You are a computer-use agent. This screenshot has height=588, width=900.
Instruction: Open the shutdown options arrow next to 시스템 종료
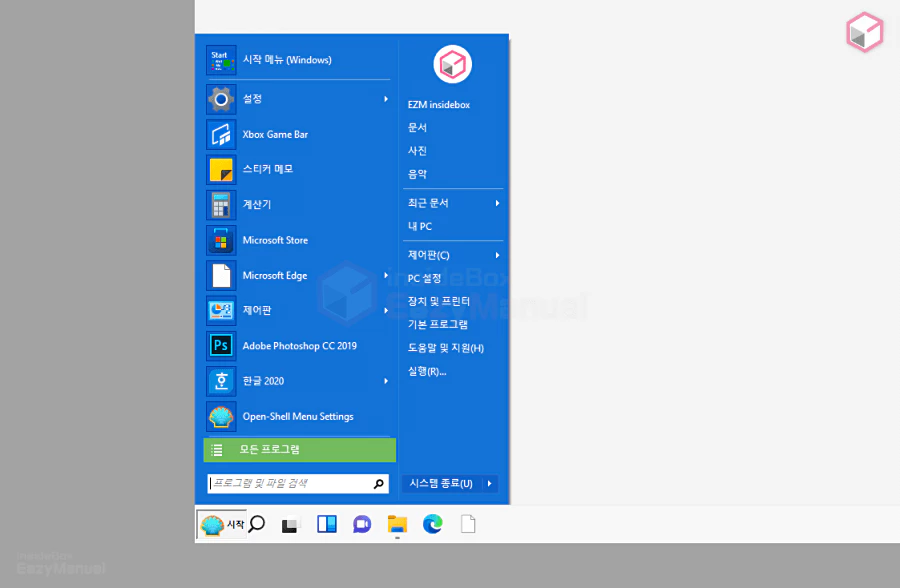[490, 483]
